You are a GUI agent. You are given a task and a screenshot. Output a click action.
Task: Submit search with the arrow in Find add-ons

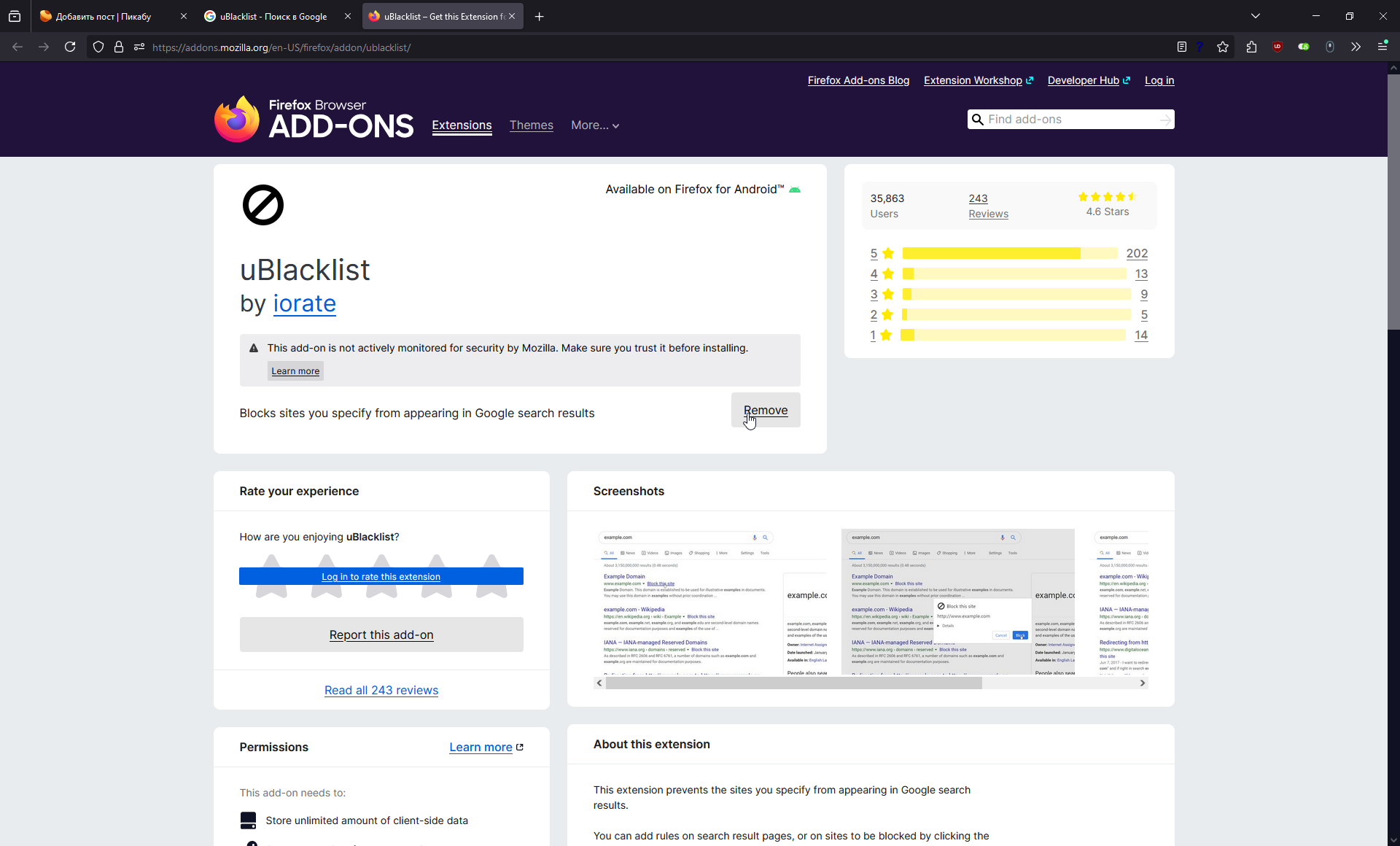coord(1165,120)
